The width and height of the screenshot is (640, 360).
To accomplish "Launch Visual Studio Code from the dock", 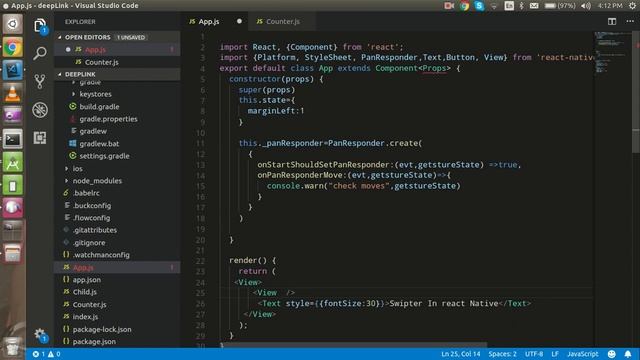I will click(x=13, y=70).
